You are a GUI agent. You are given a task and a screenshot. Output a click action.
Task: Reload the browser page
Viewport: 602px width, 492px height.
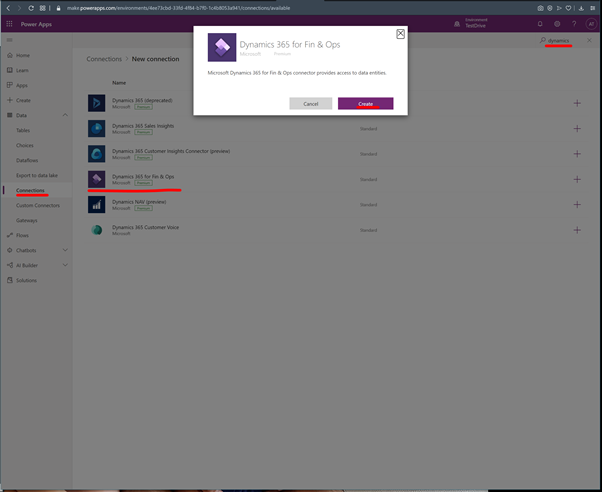click(x=31, y=8)
